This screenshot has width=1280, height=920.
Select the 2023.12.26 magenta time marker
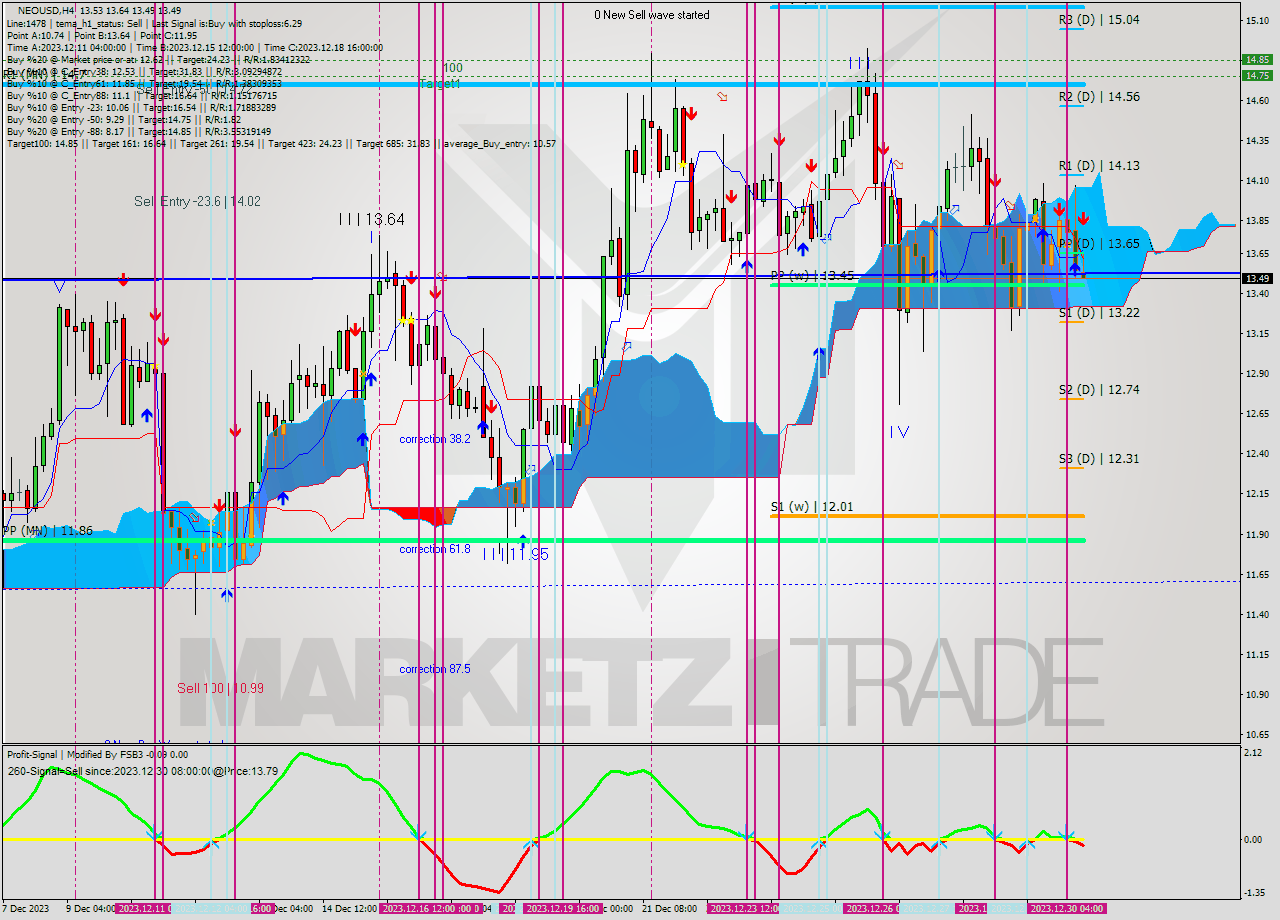click(x=871, y=909)
